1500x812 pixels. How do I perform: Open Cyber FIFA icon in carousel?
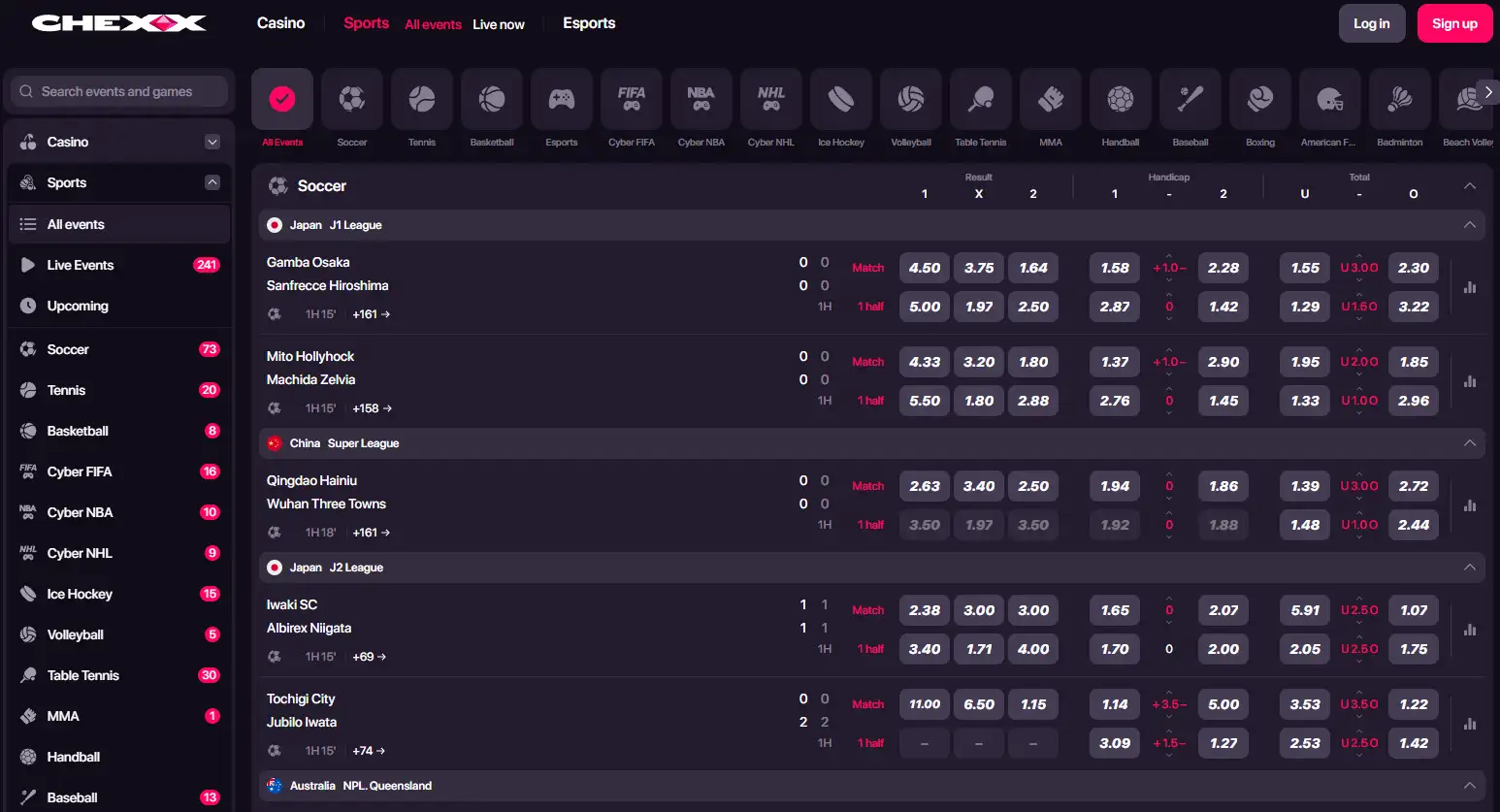click(632, 99)
